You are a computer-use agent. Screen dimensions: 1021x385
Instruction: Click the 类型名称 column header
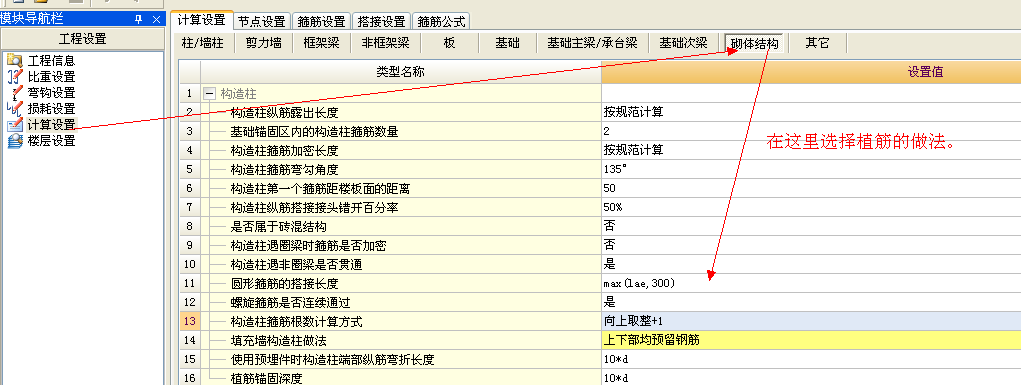point(401,72)
